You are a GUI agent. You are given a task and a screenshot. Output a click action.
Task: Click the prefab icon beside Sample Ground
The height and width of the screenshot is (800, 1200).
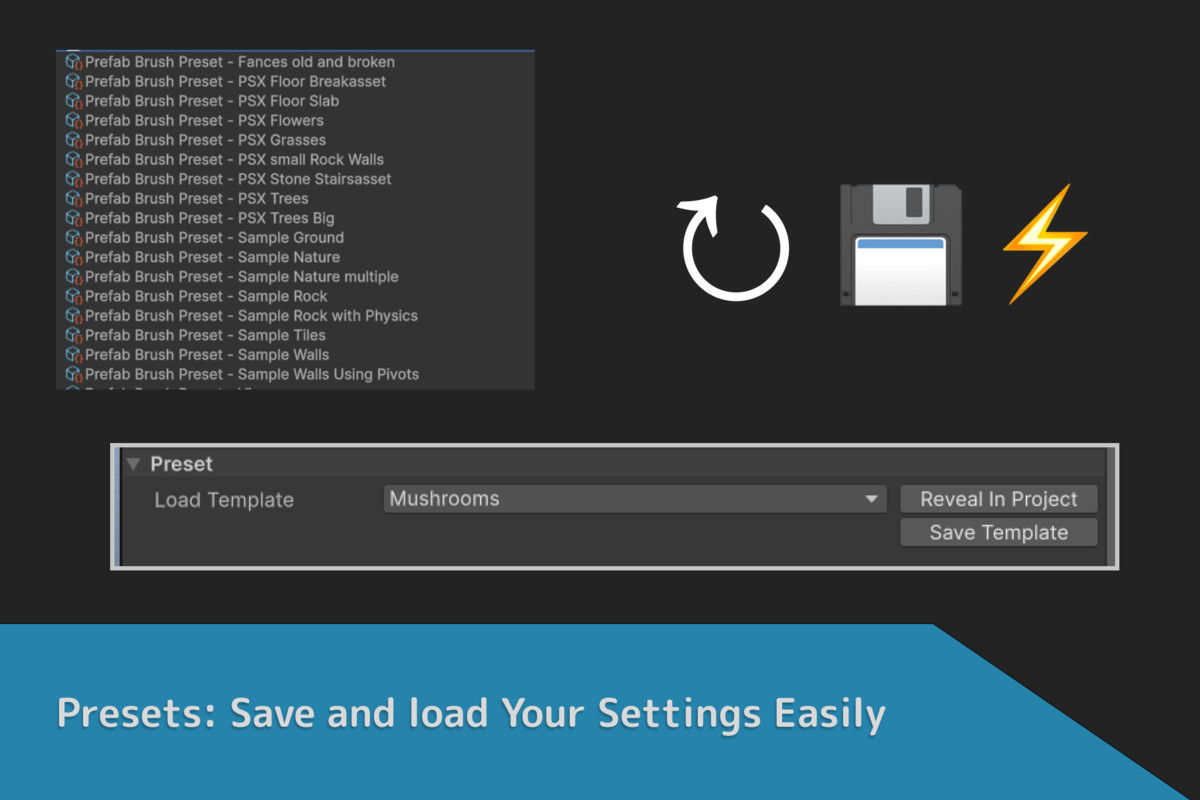[74, 238]
